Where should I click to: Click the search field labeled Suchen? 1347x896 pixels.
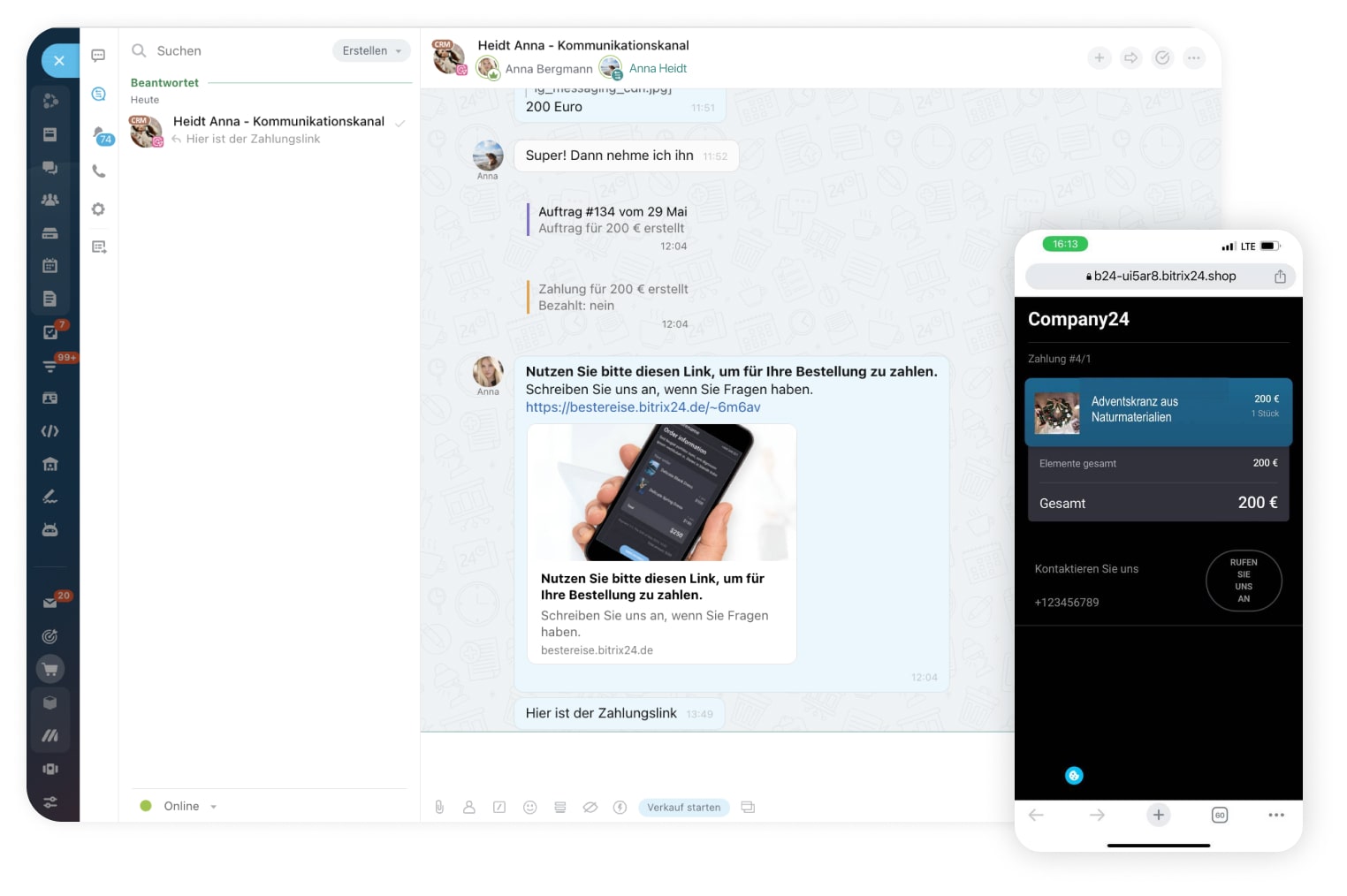[x=225, y=51]
